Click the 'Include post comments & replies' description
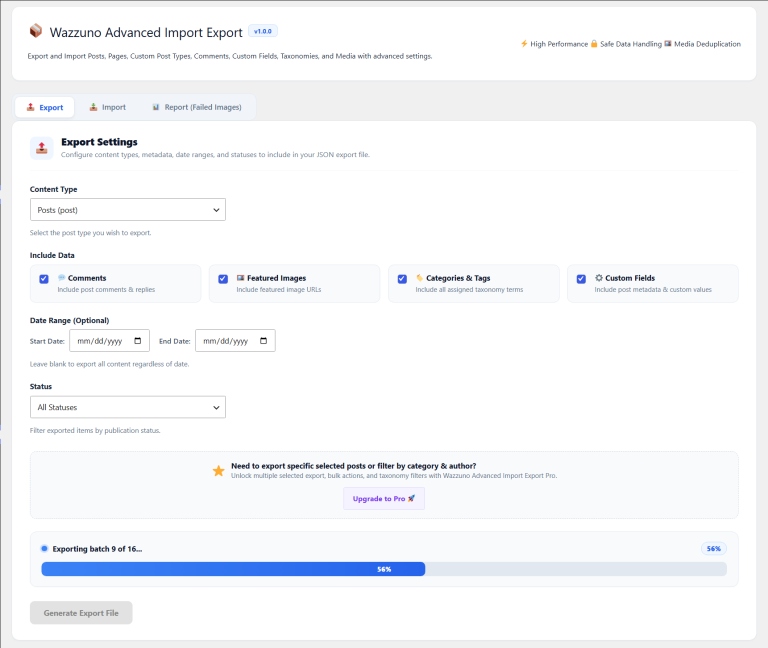Image resolution: width=768 pixels, height=648 pixels. click(106, 289)
